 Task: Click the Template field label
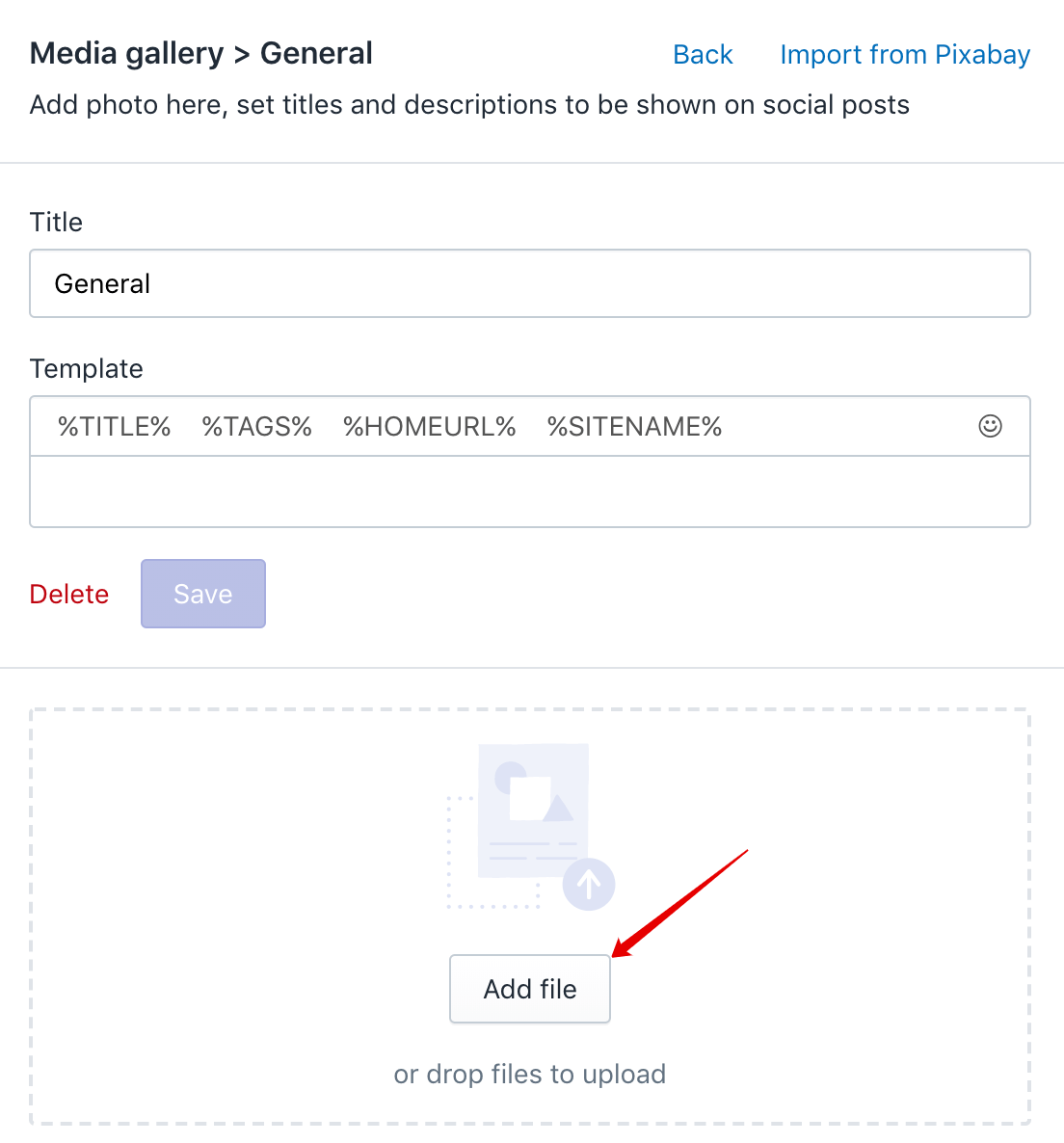(86, 369)
